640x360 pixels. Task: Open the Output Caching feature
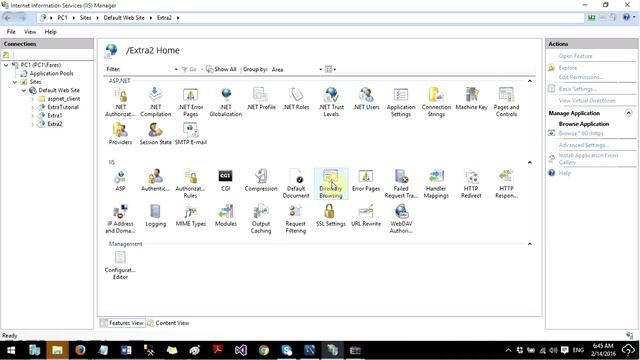pyautogui.click(x=261, y=219)
